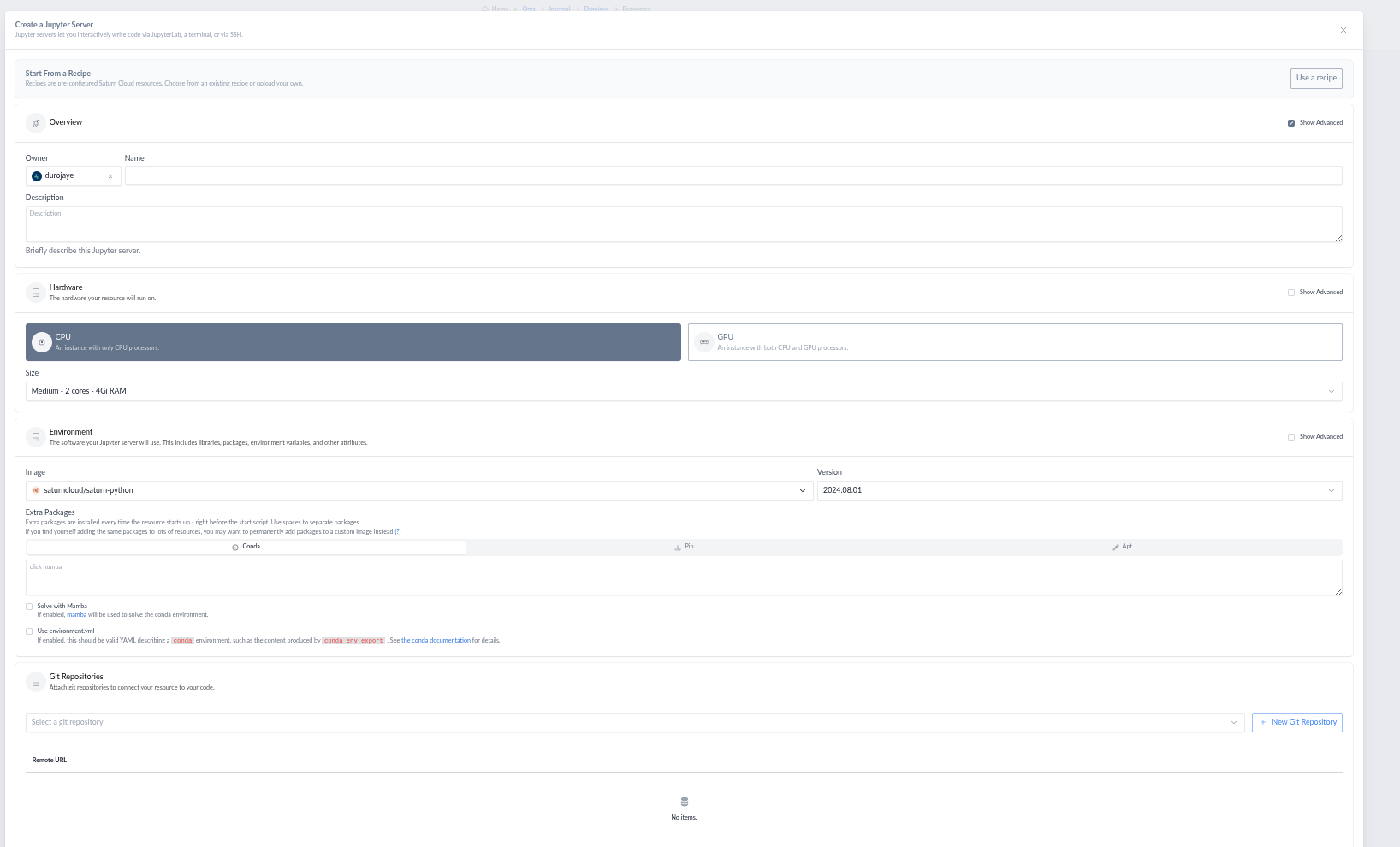Switch to the Apt packages tab
The image size is (1400, 847).
(1122, 546)
